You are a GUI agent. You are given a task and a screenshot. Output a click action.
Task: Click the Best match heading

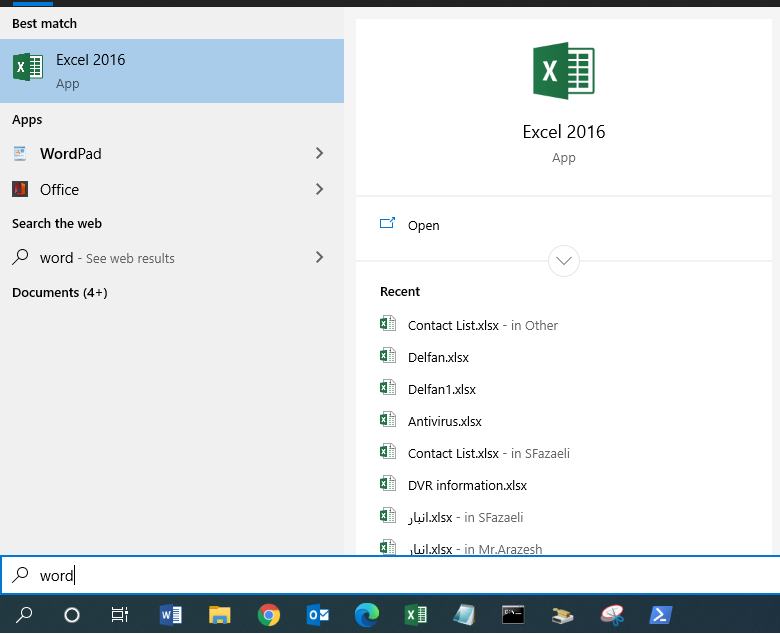coord(44,23)
